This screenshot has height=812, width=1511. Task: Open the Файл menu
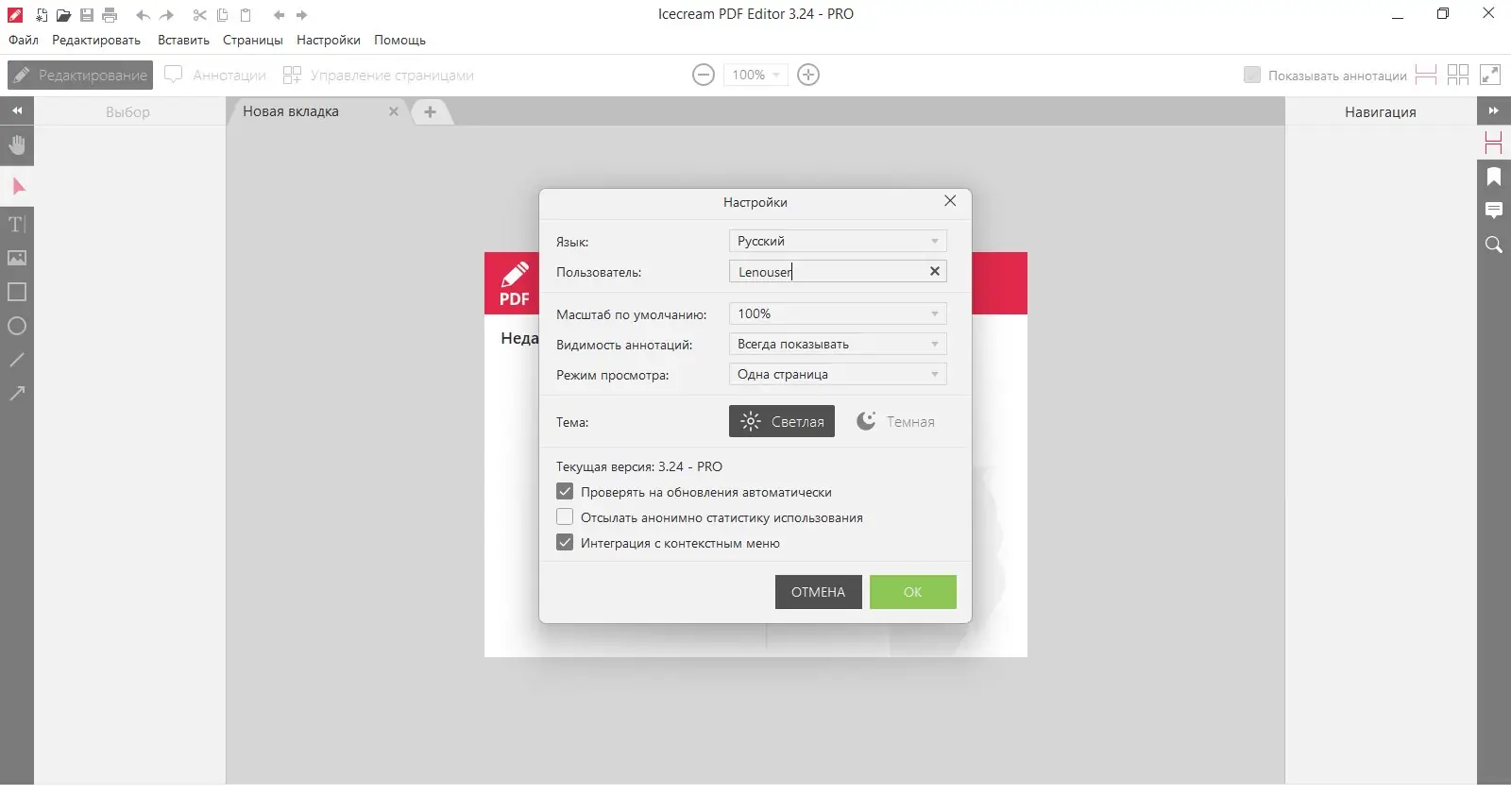pyautogui.click(x=24, y=40)
